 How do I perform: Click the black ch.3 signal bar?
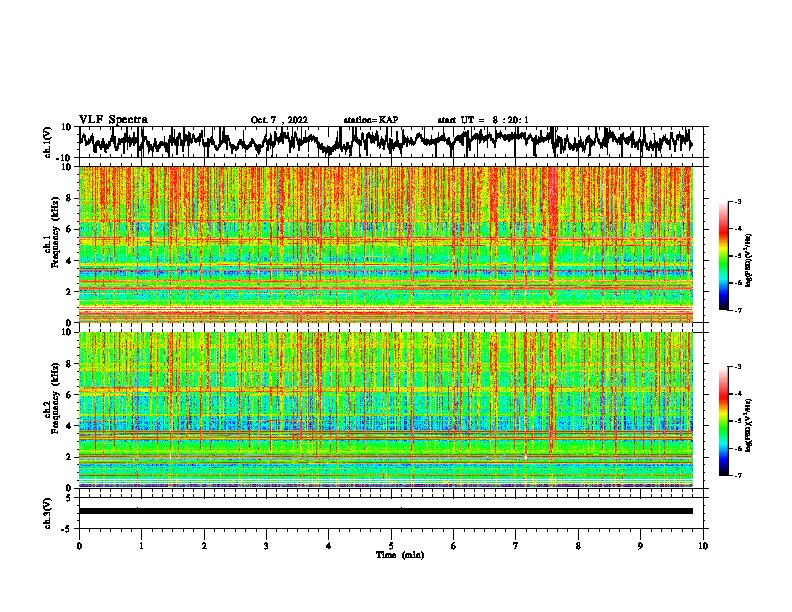click(x=385, y=511)
